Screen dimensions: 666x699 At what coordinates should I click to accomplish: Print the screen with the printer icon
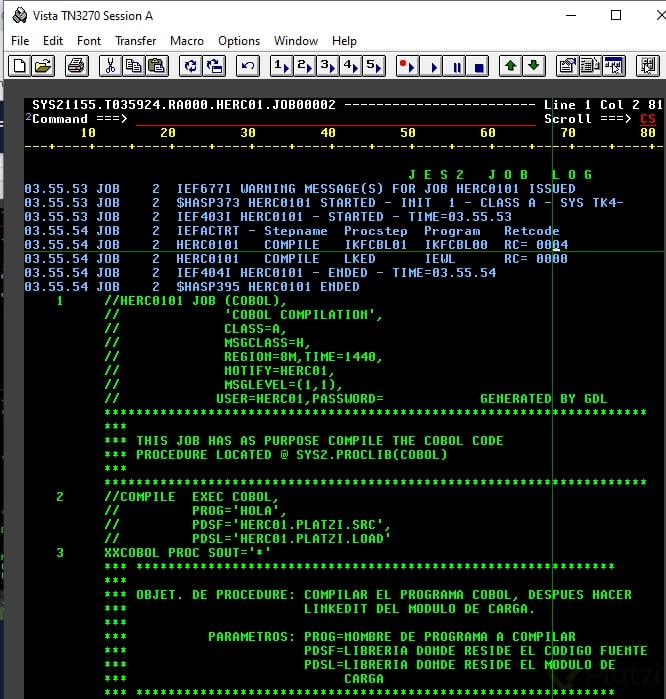point(76,66)
